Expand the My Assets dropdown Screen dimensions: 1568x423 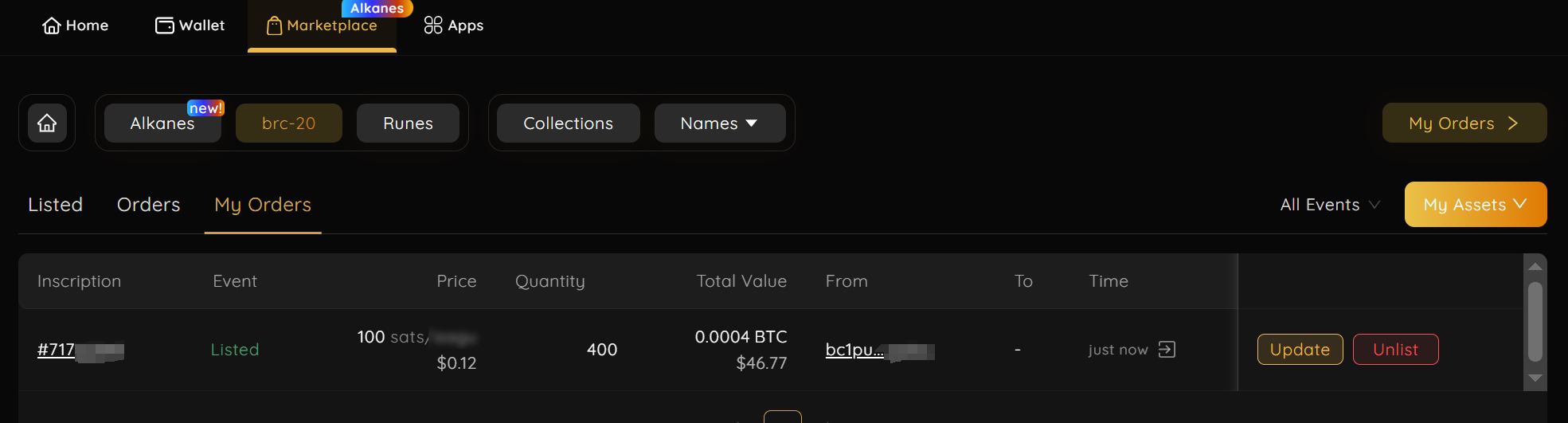click(x=1475, y=205)
